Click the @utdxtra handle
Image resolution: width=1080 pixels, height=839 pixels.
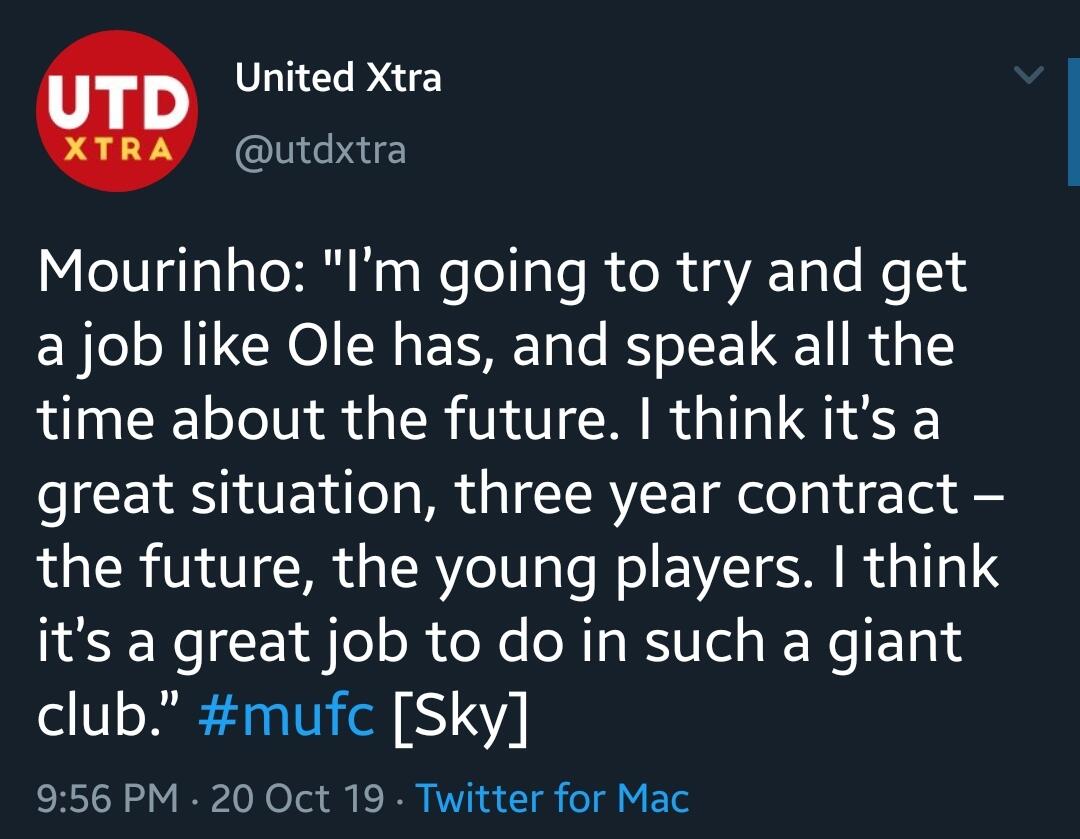coord(320,150)
